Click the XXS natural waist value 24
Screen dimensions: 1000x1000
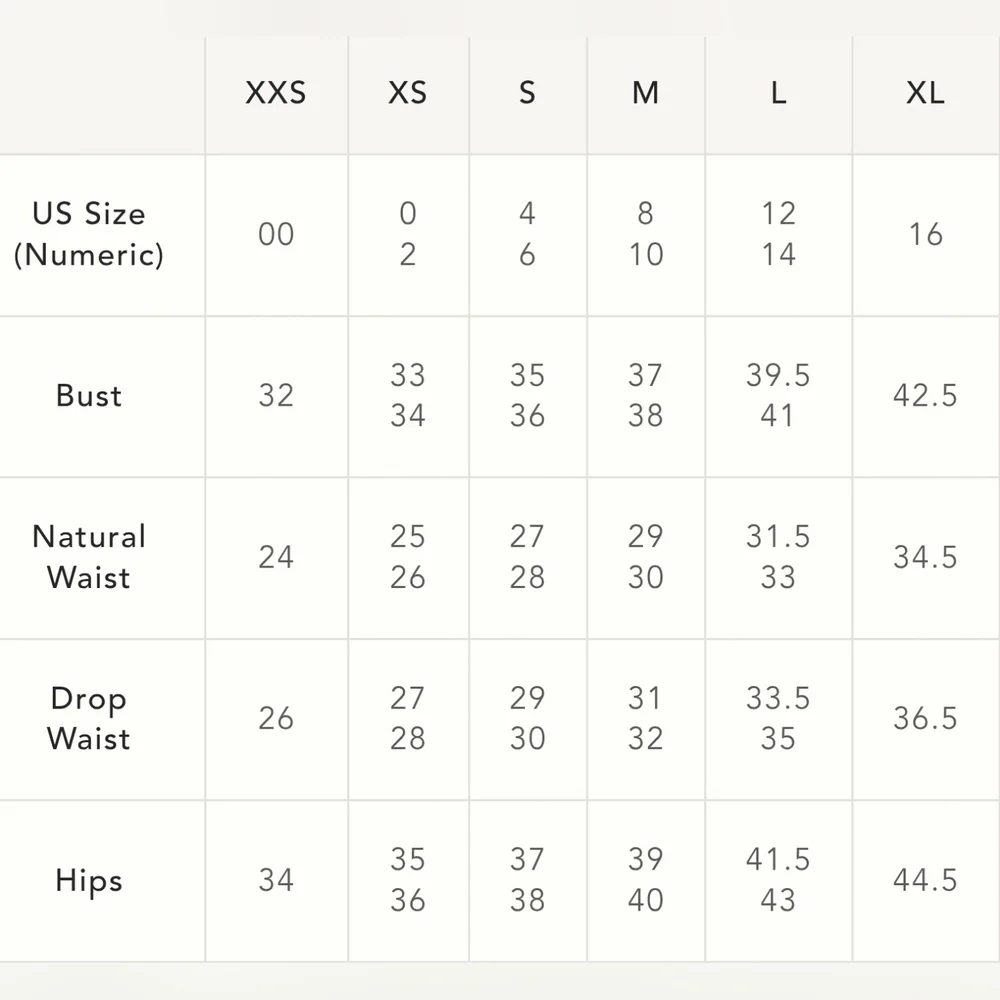[276, 557]
